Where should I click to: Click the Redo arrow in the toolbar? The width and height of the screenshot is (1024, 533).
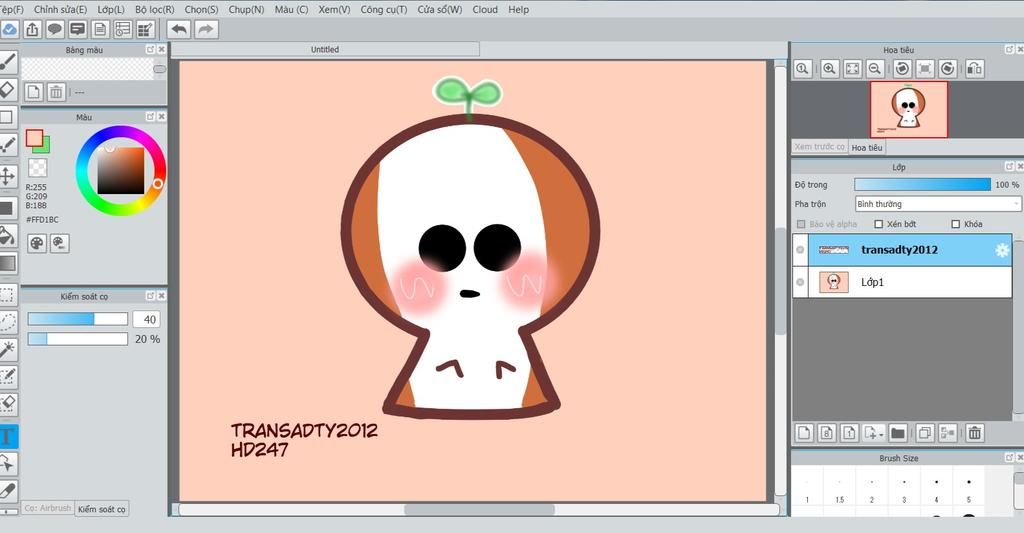click(x=206, y=29)
